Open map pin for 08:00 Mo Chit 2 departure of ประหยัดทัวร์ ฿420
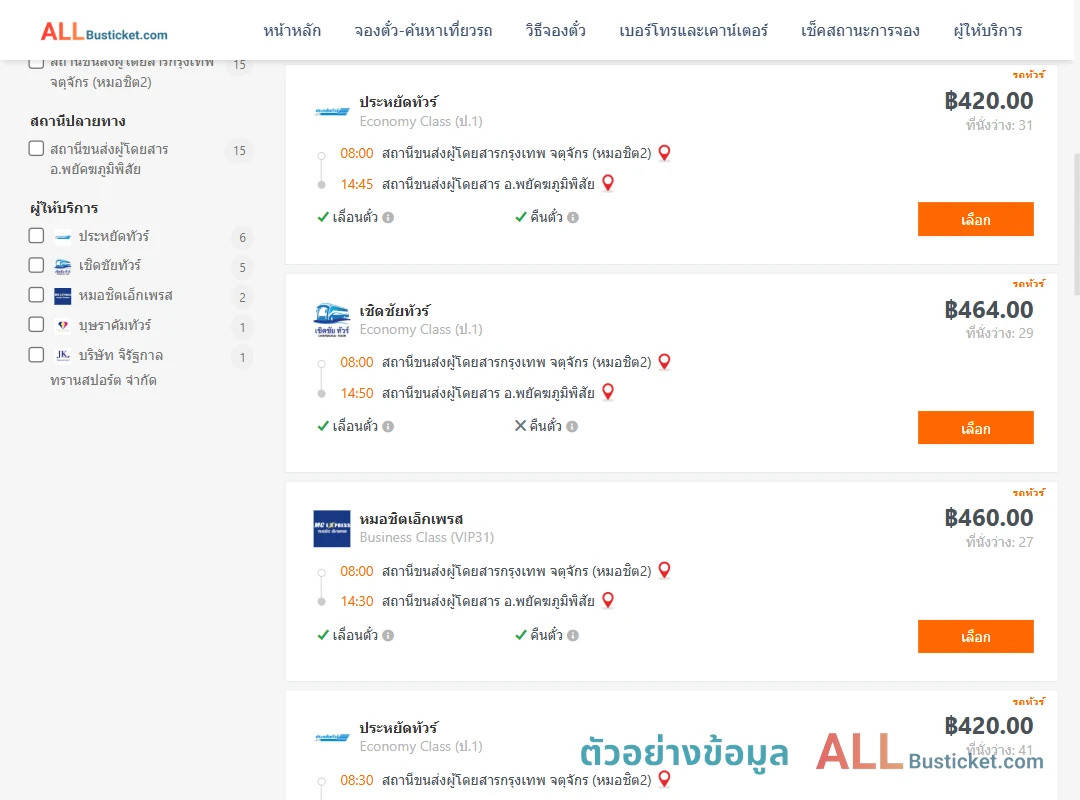This screenshot has width=1080, height=800. pos(664,152)
